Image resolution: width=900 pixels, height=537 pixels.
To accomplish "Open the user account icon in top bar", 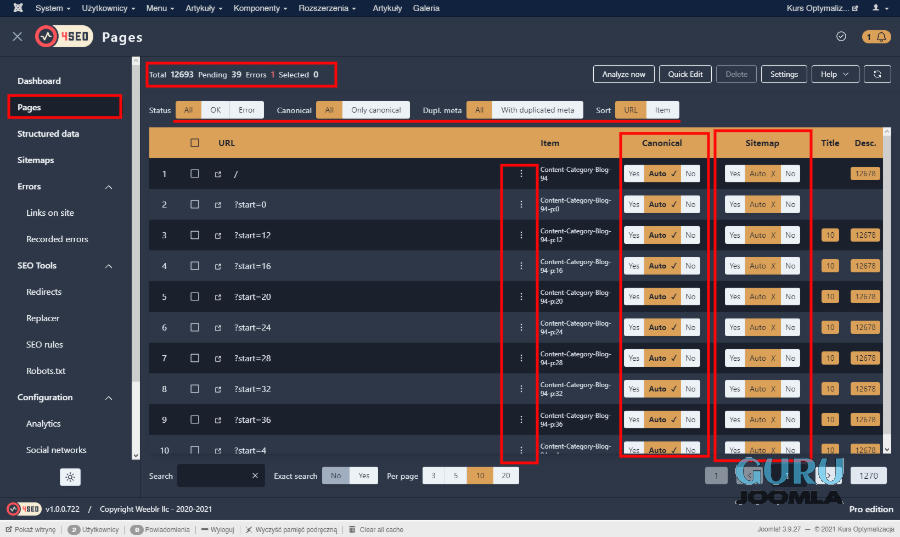I will click(x=876, y=8).
